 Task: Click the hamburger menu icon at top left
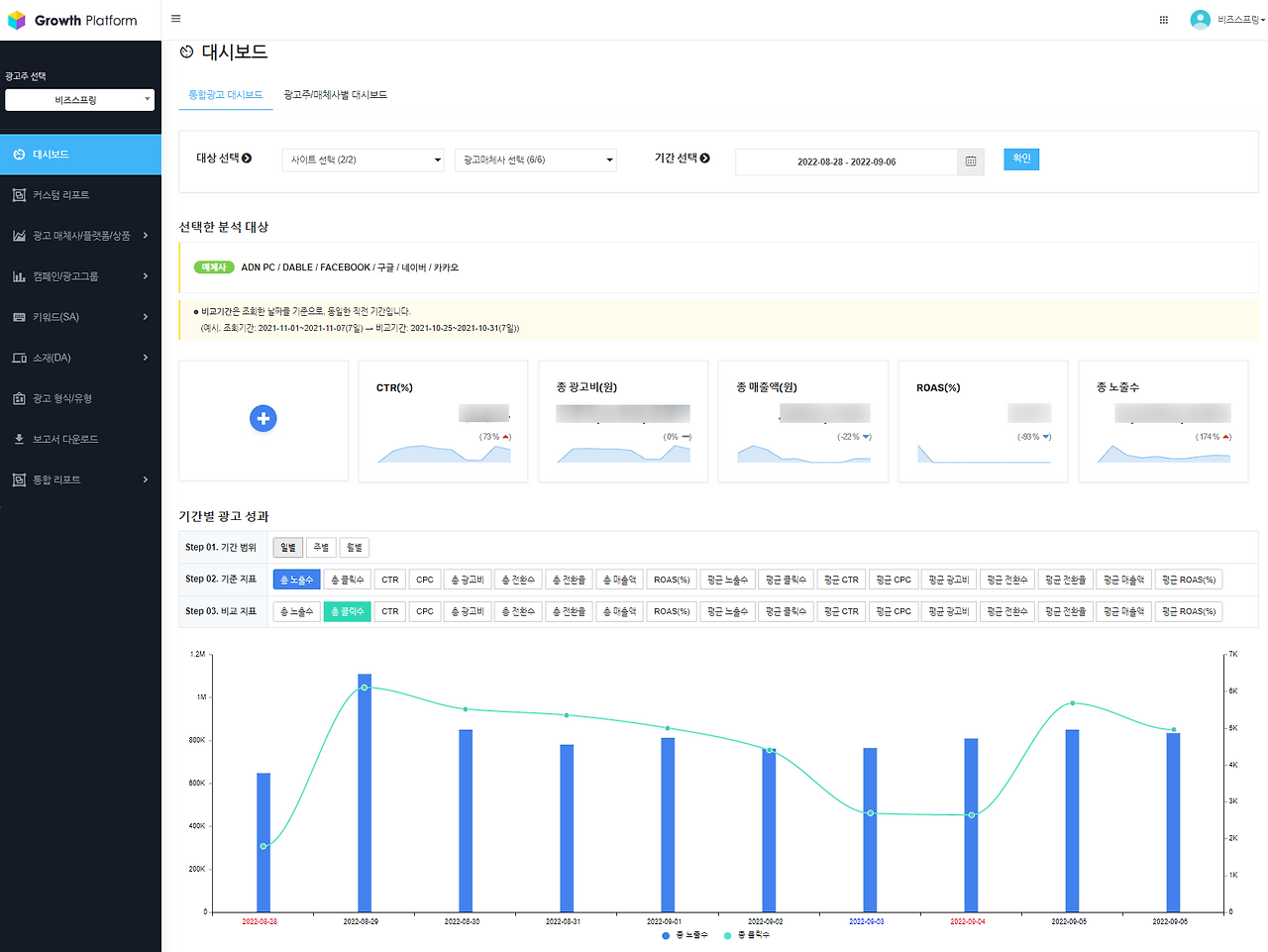click(x=175, y=18)
